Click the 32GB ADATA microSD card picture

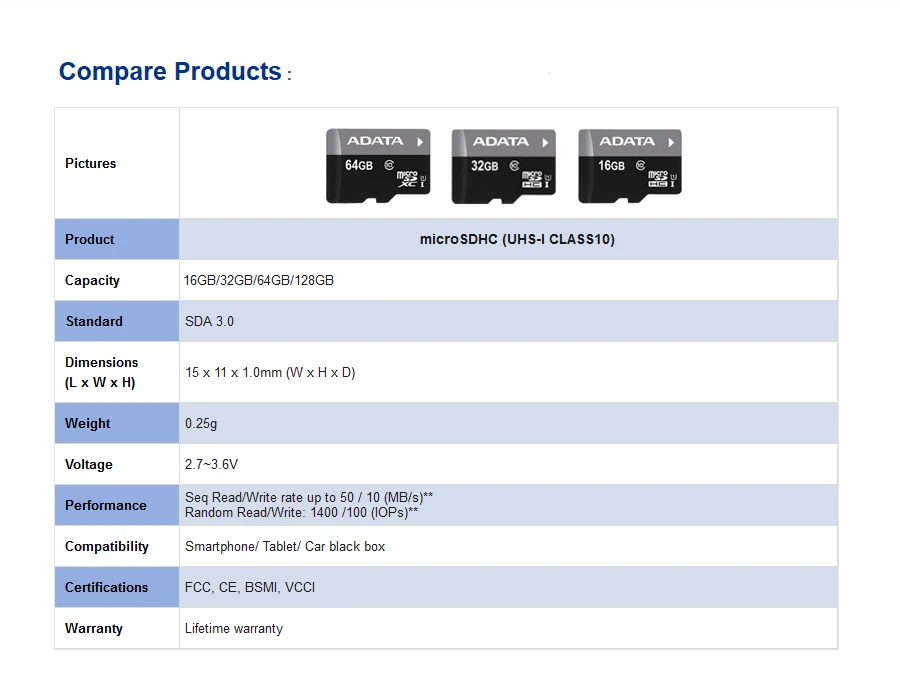(x=503, y=166)
